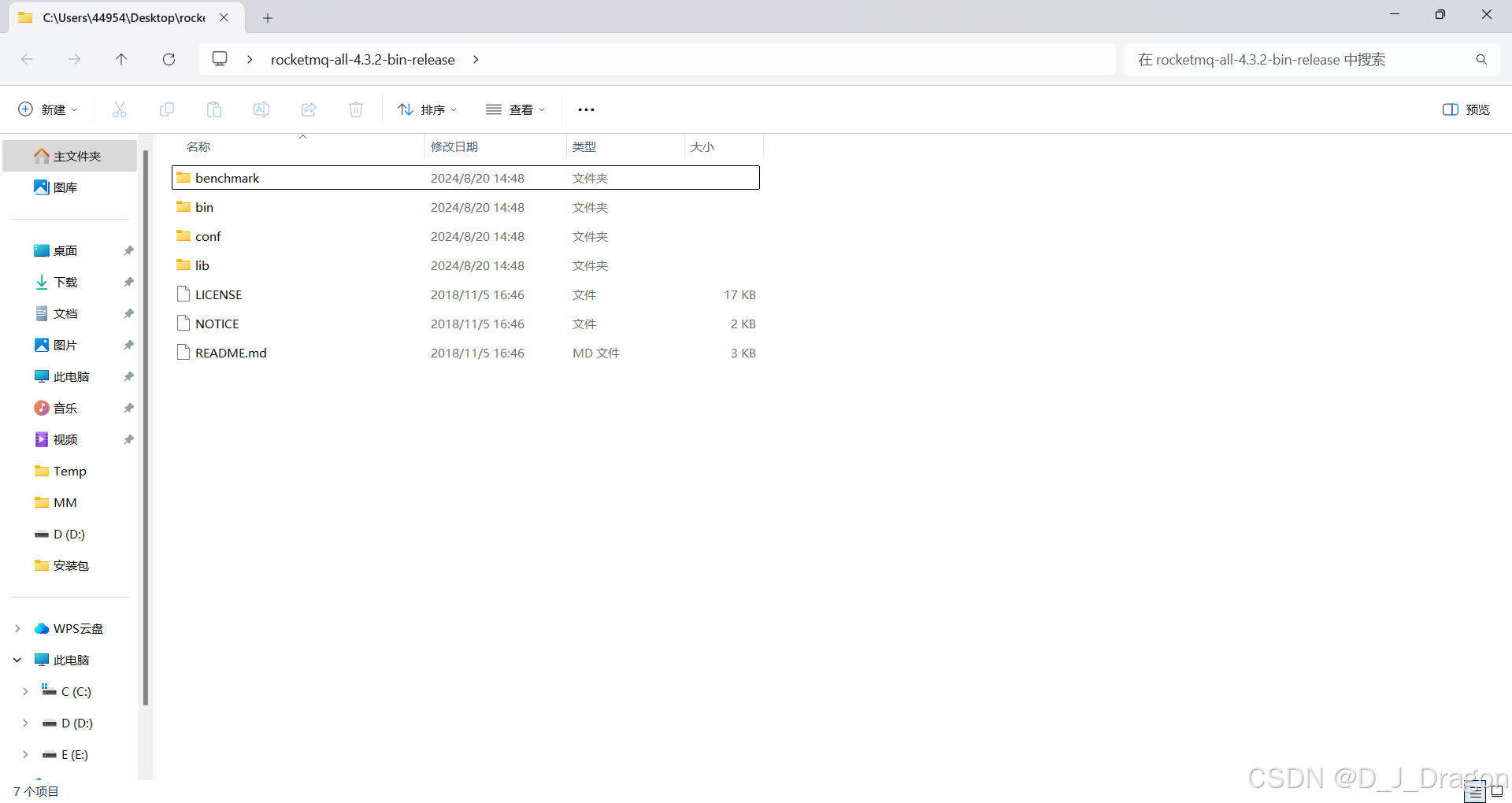Sort by 修改日期 column header

(454, 147)
